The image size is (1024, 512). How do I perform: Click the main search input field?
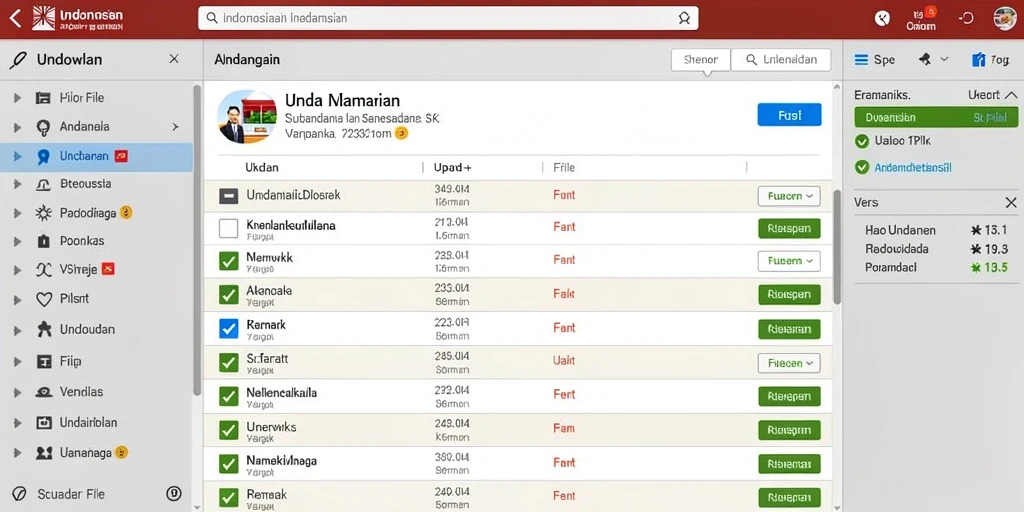point(448,18)
